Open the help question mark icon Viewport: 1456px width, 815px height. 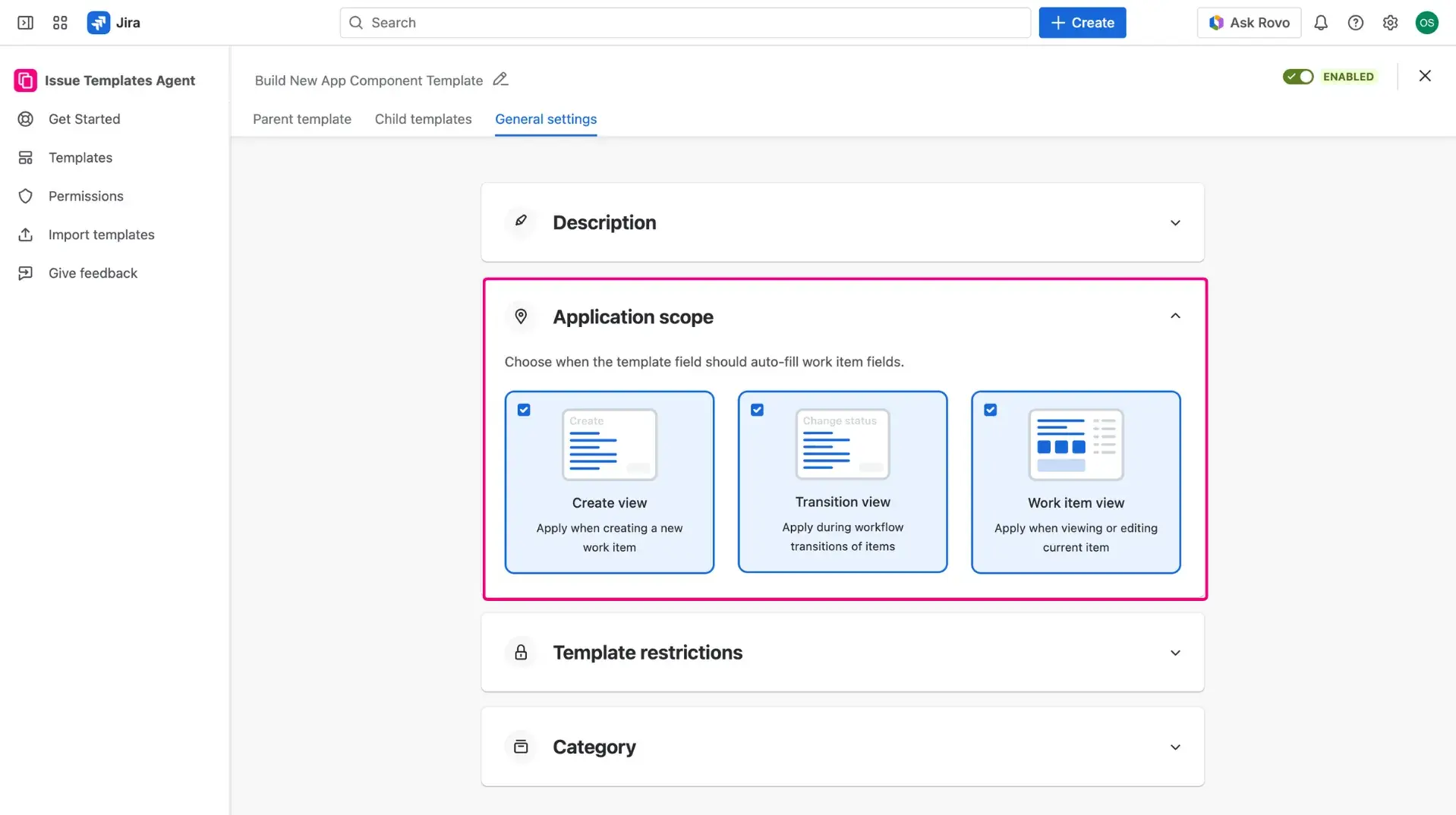pyautogui.click(x=1355, y=23)
